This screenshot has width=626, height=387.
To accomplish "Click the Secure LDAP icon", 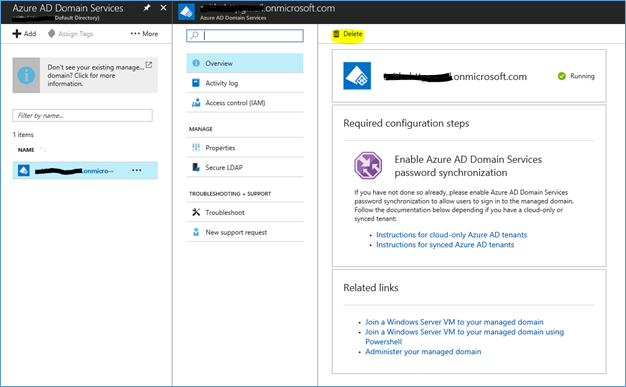I will pos(196,167).
